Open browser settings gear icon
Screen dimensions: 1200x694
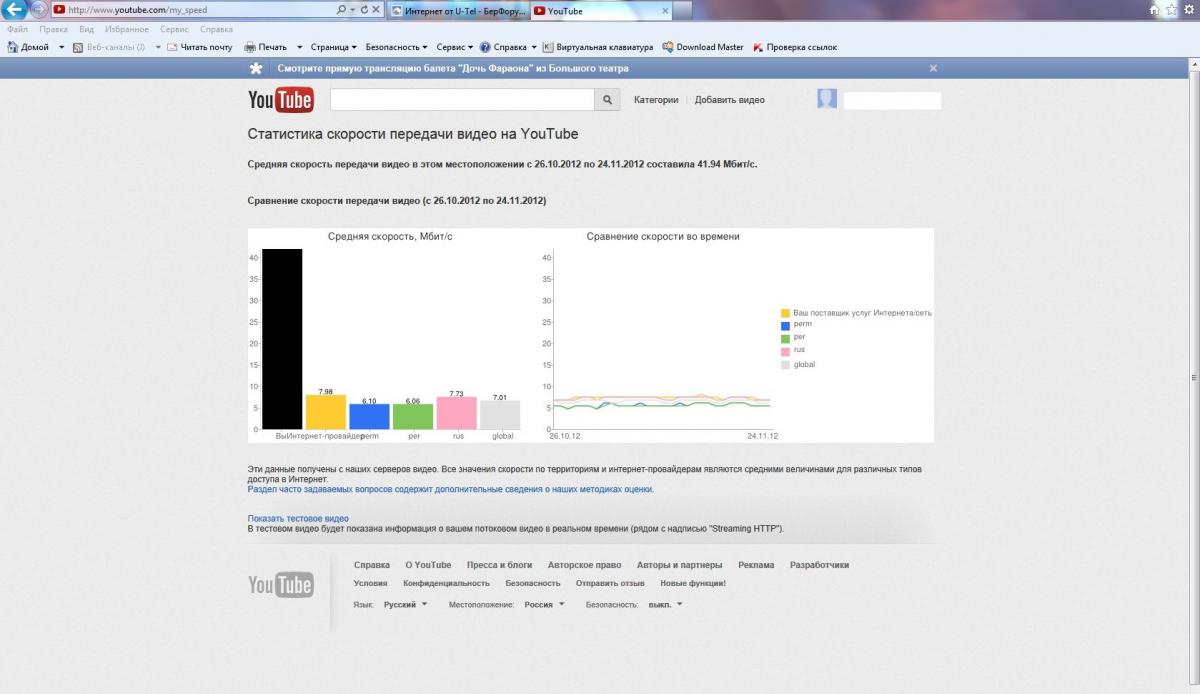click(1189, 10)
